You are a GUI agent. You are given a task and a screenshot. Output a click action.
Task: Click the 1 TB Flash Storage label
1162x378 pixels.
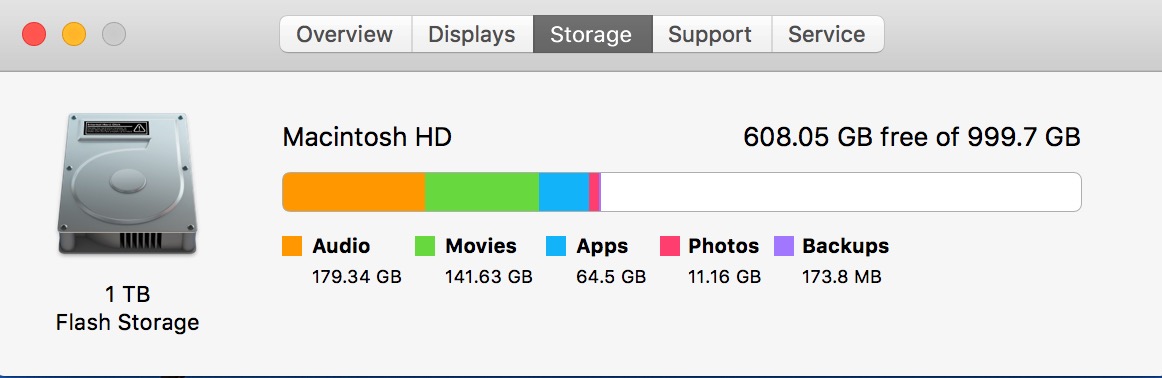click(x=127, y=308)
